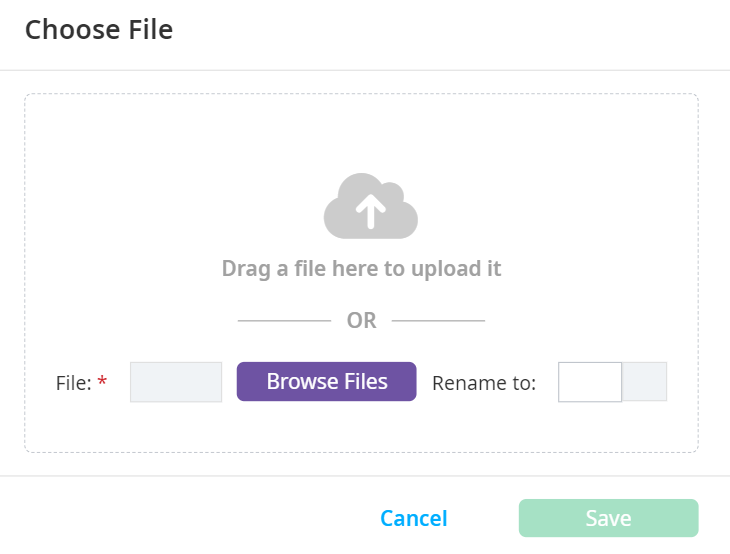Cancel the Choose File dialog
The image size is (730, 554).
click(413, 518)
